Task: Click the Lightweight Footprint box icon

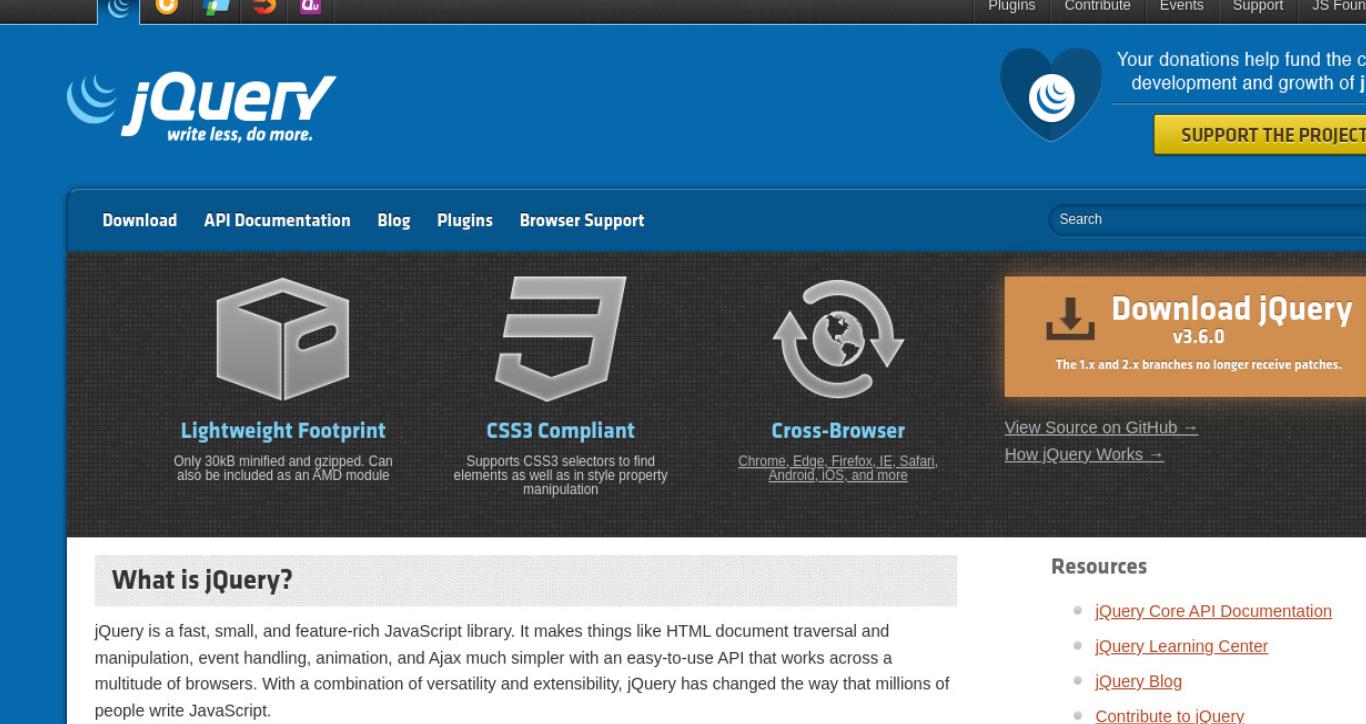Action: [283, 339]
